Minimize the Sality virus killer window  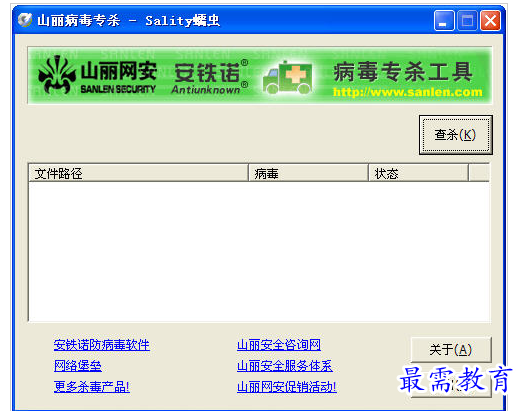click(x=444, y=21)
